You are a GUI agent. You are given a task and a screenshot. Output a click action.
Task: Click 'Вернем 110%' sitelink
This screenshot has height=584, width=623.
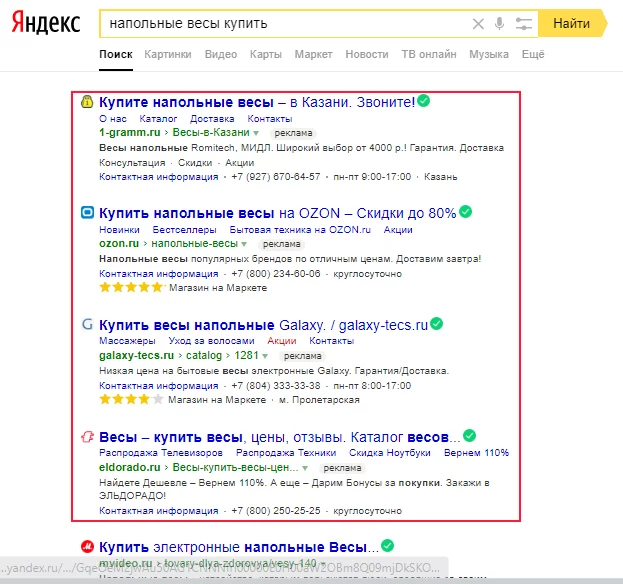(476, 453)
